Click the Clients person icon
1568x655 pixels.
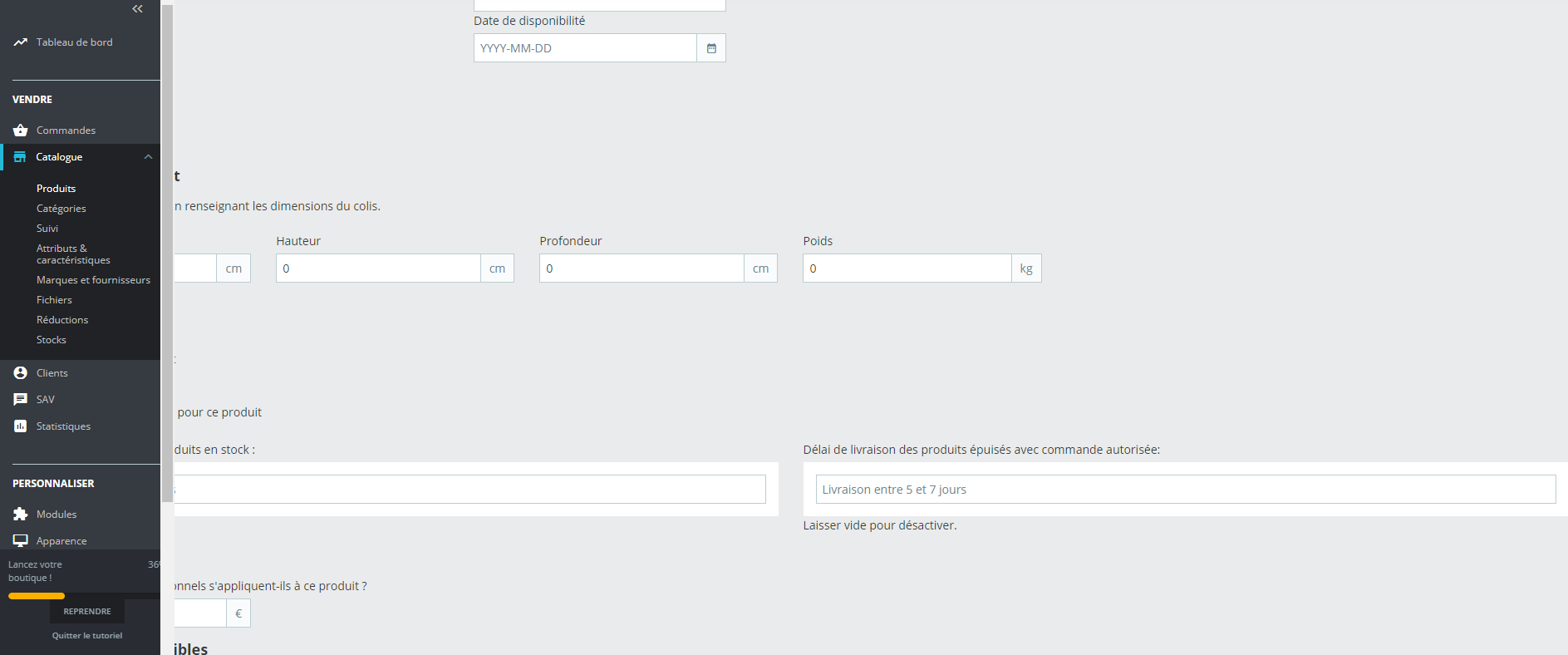[21, 373]
